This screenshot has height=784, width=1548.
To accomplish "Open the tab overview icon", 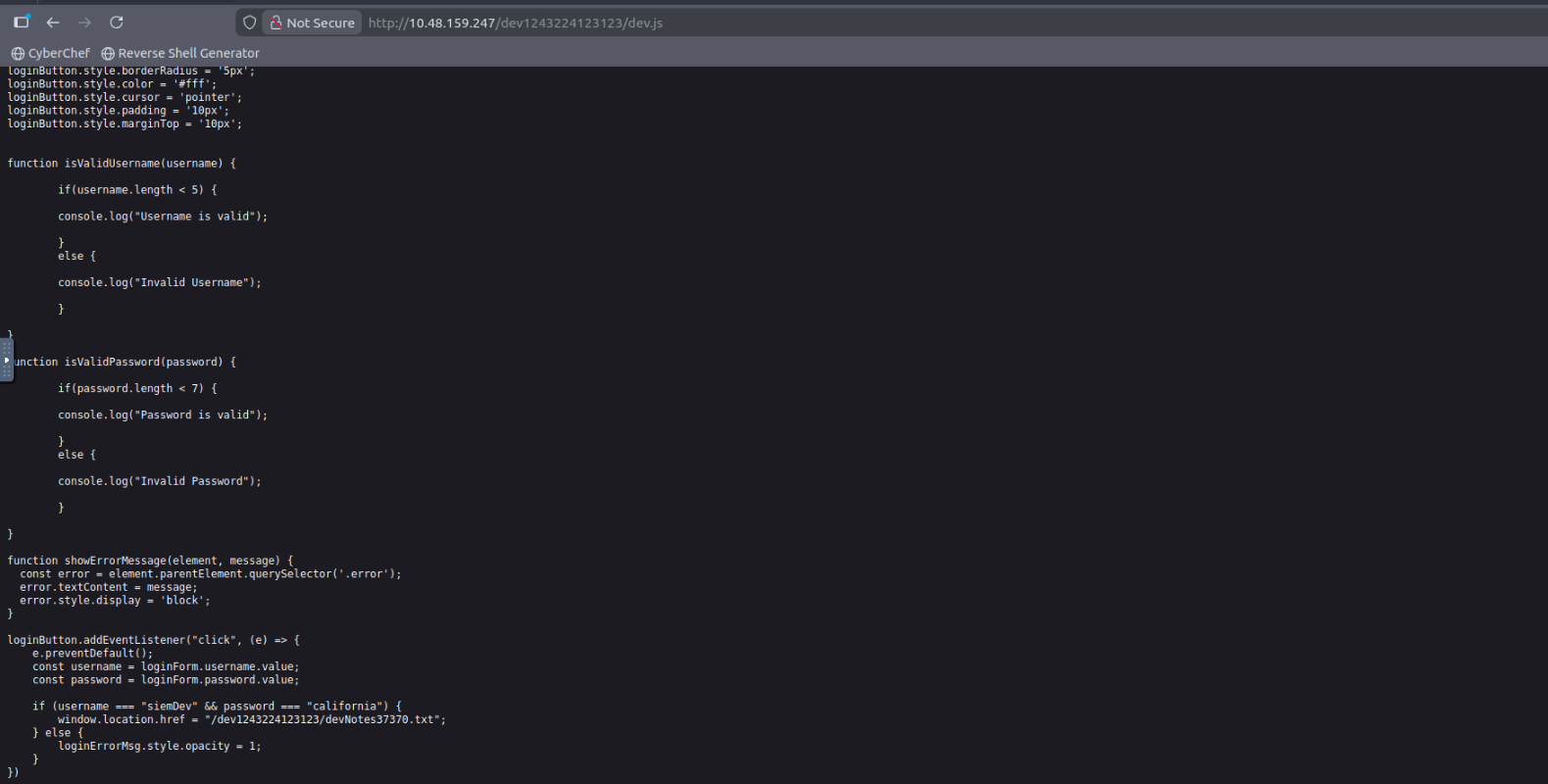I will (22, 23).
